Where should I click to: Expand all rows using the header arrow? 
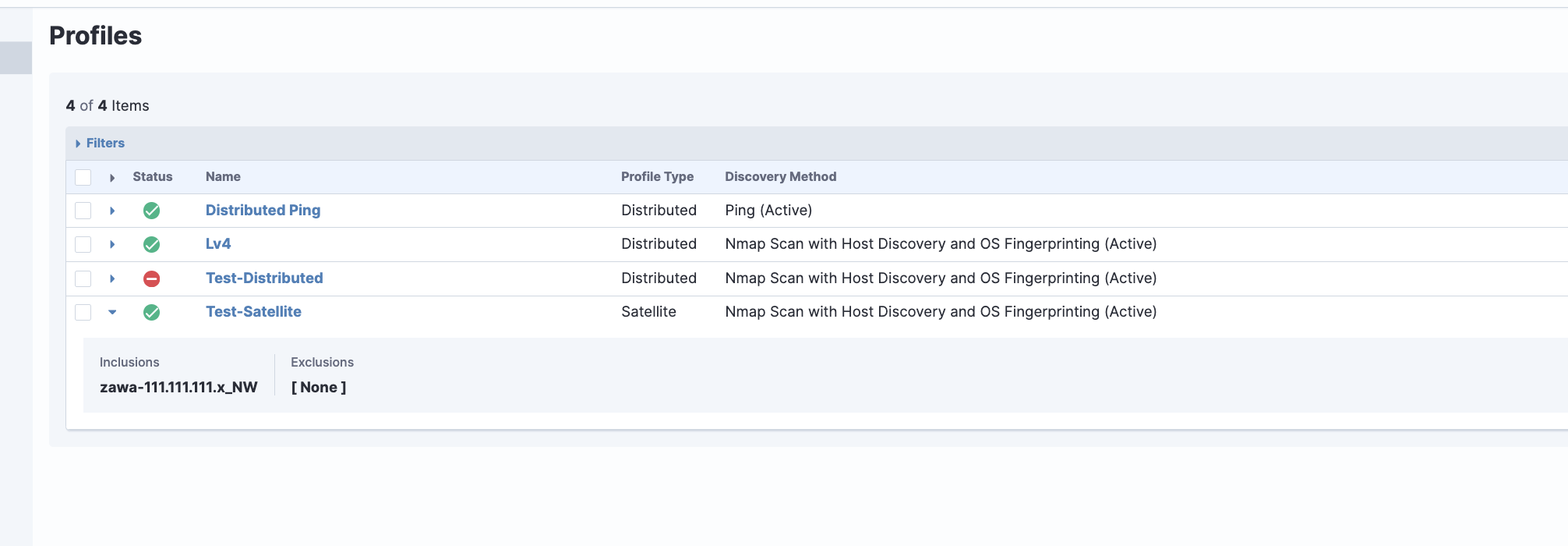[x=112, y=178]
